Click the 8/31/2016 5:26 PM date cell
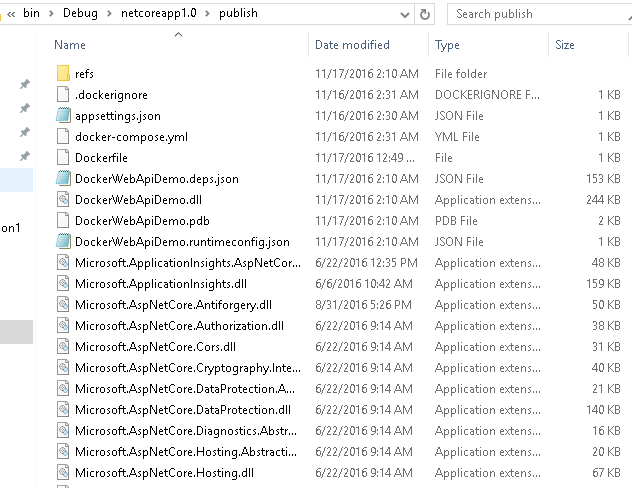This screenshot has height=488, width=632. [x=363, y=305]
